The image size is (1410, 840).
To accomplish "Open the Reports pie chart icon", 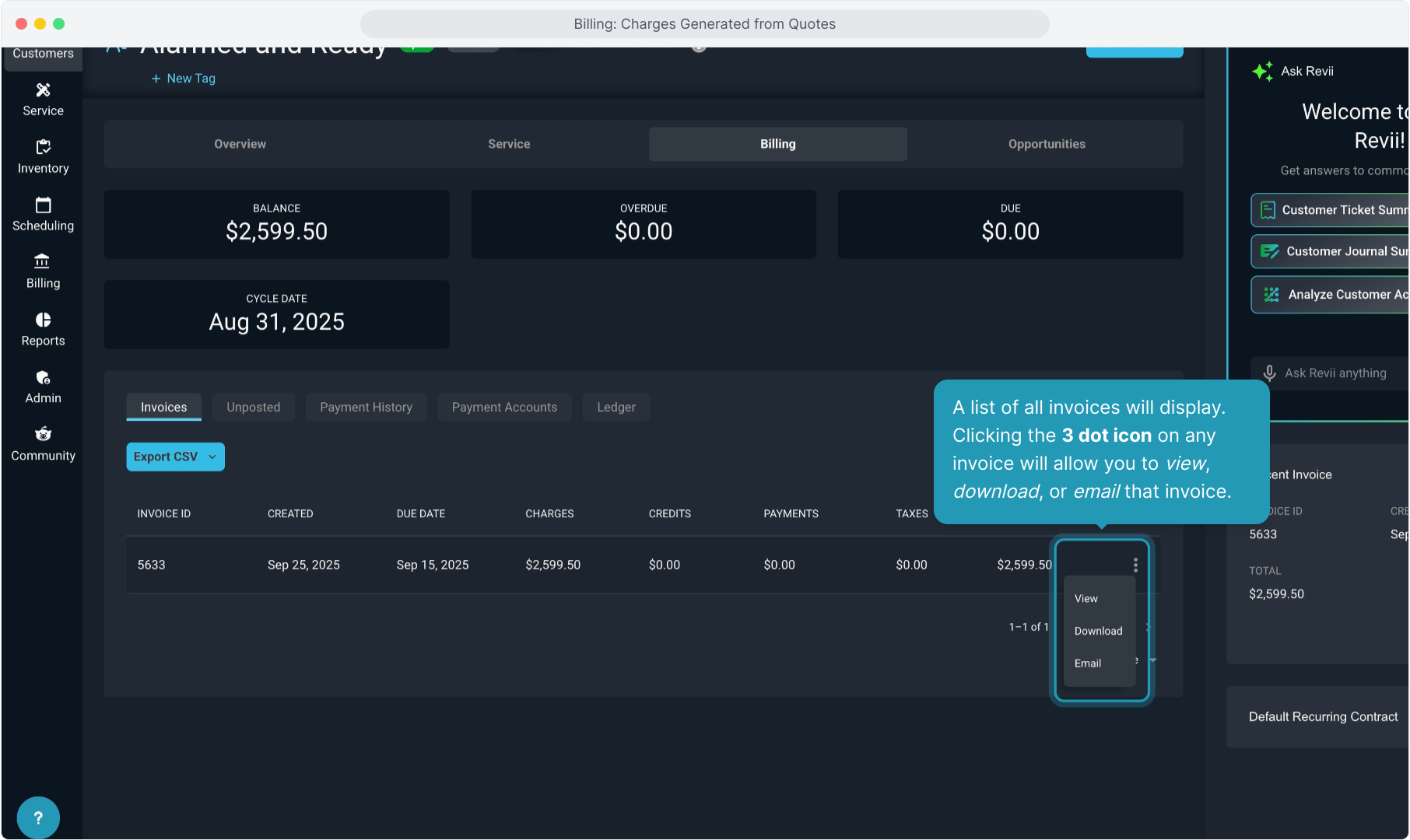I will [43, 320].
